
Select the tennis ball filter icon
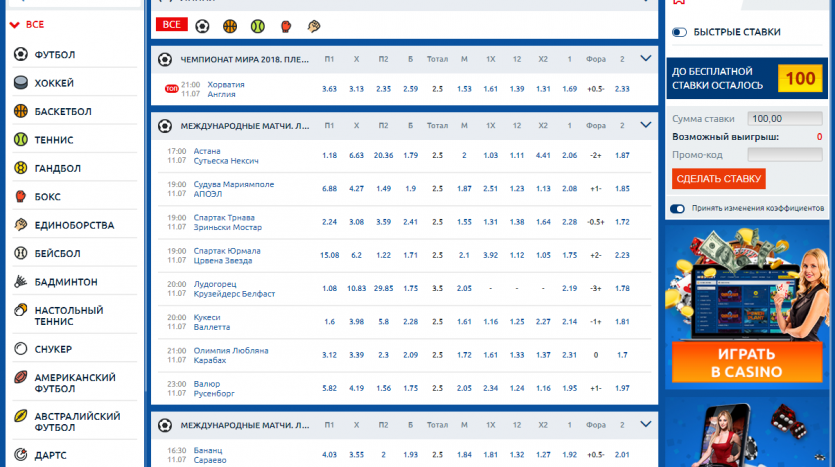coord(258,25)
